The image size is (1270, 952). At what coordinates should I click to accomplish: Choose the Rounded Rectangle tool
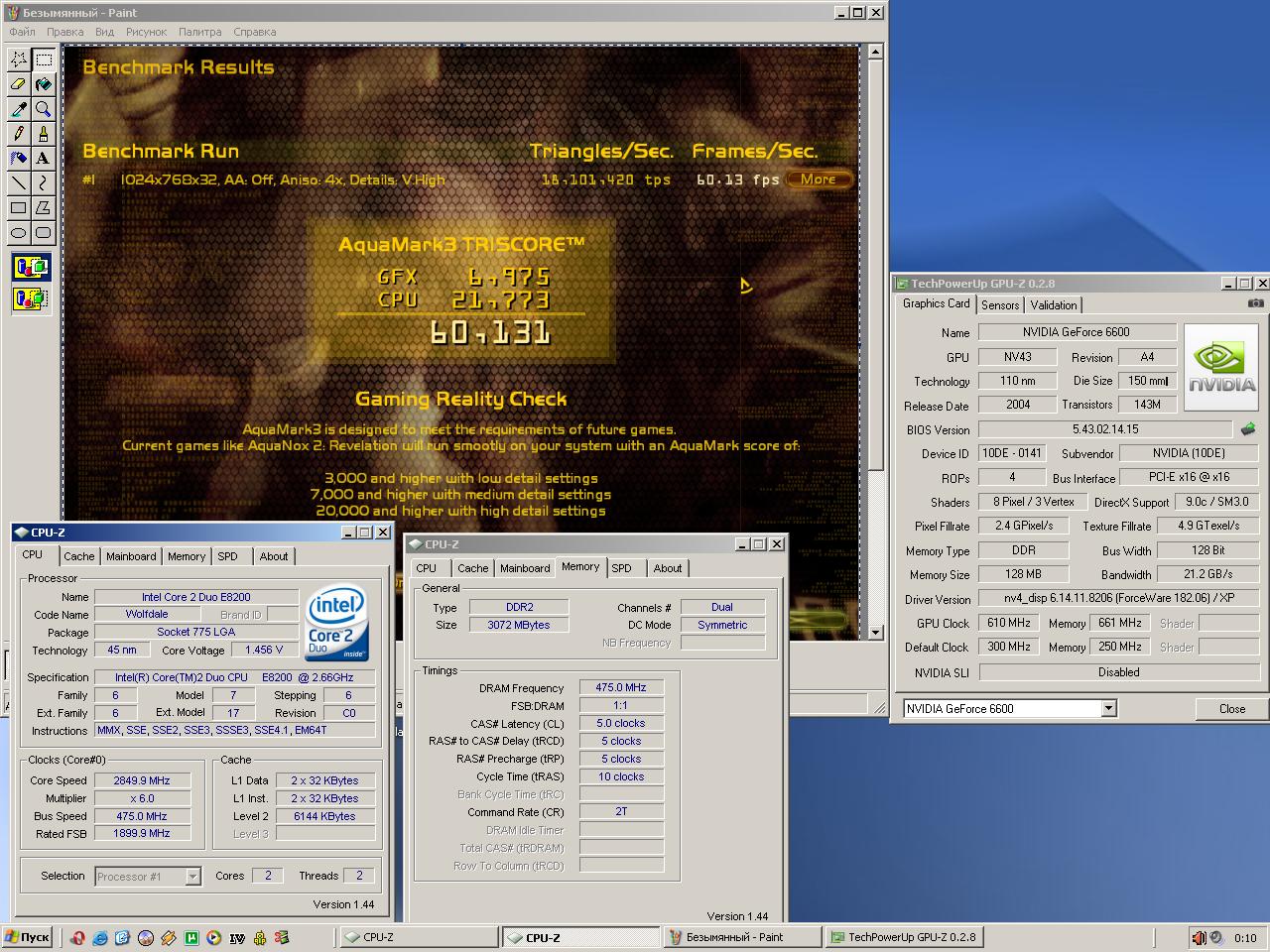(44, 233)
